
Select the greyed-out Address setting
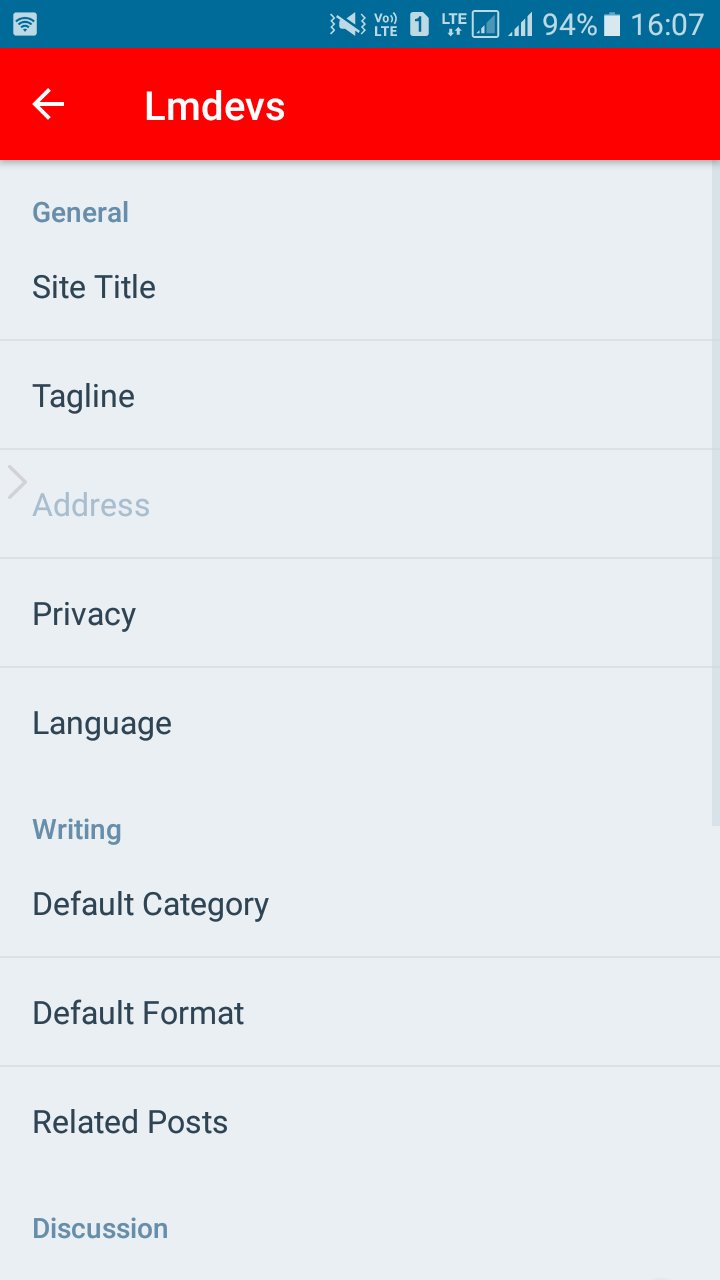click(360, 504)
